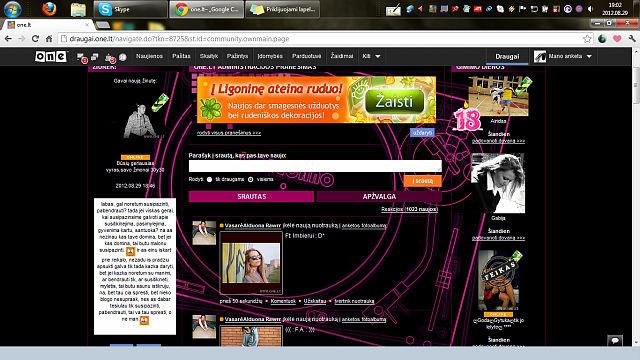
Task: Switch to the one.lt browser tab
Action: [x=48, y=25]
